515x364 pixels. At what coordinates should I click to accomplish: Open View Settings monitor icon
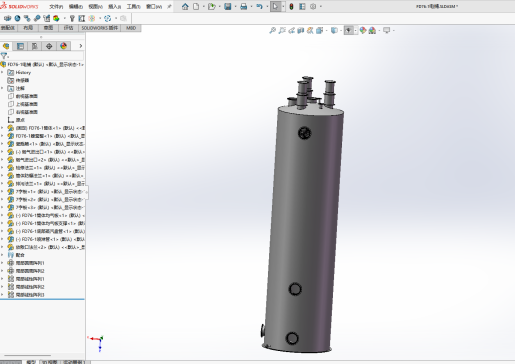(386, 31)
